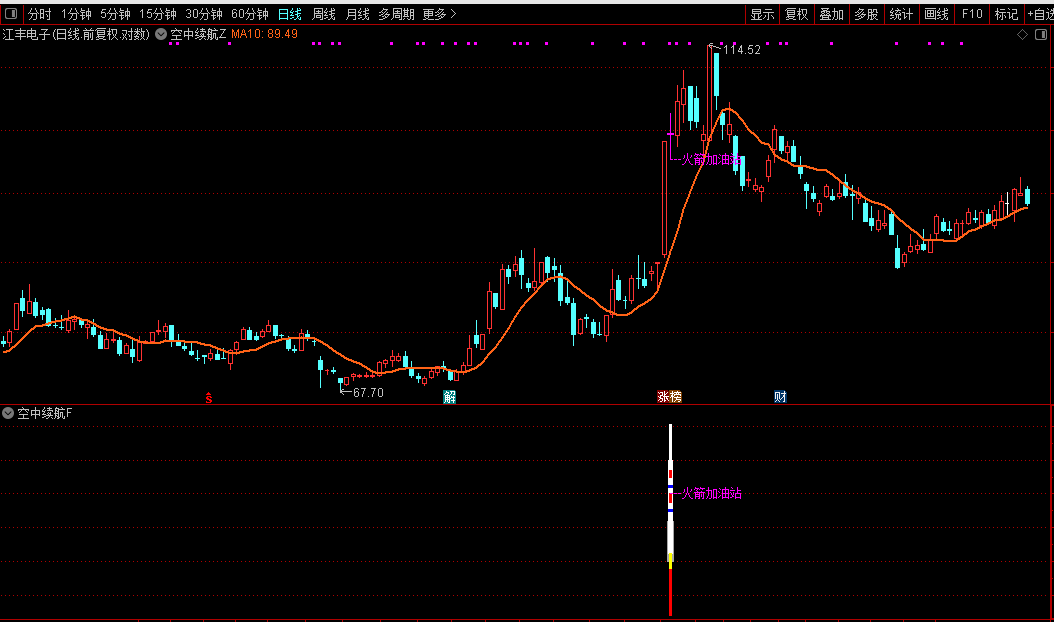Image resolution: width=1054 pixels, height=622 pixels.
Task: Add stock via +自选 button
Action: click(1040, 14)
